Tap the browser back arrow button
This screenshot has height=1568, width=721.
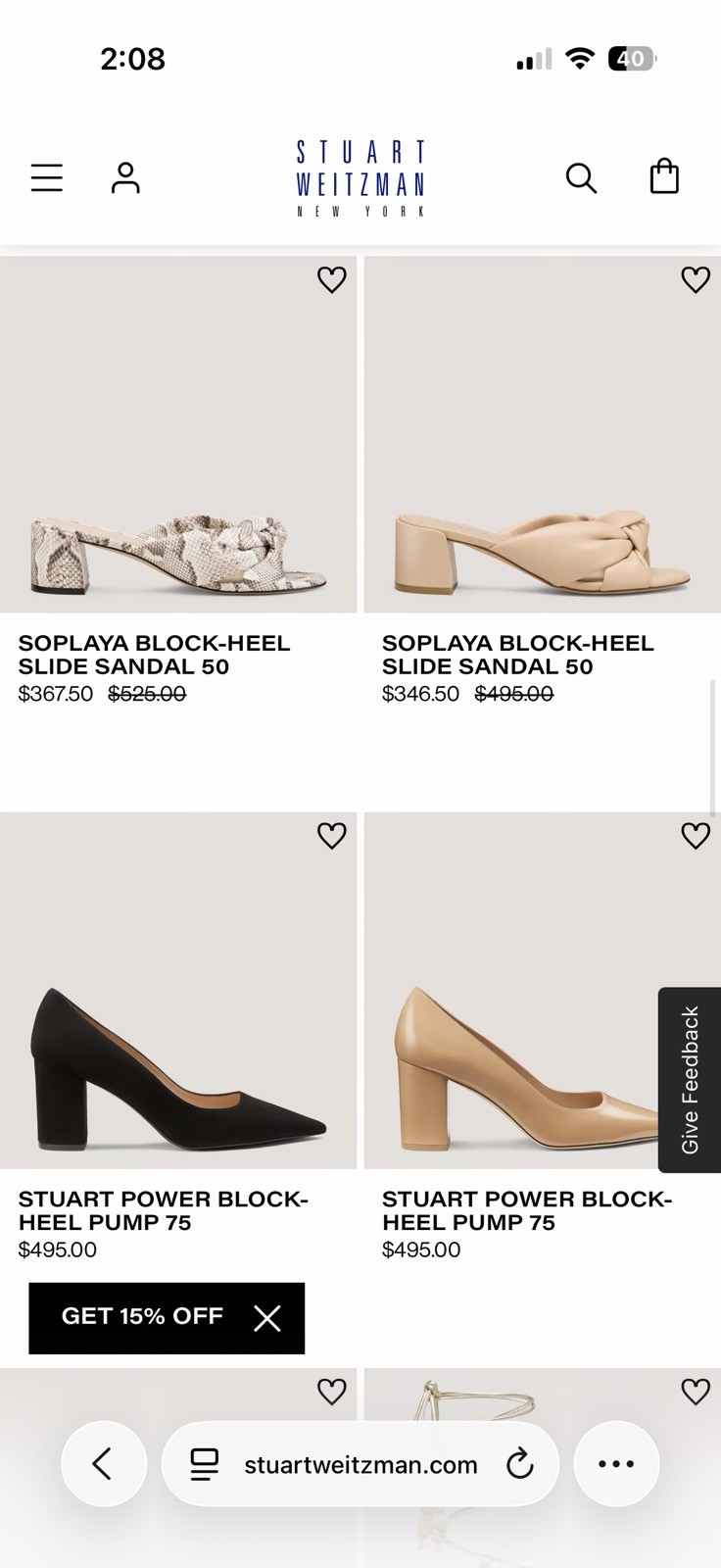coord(103,1464)
